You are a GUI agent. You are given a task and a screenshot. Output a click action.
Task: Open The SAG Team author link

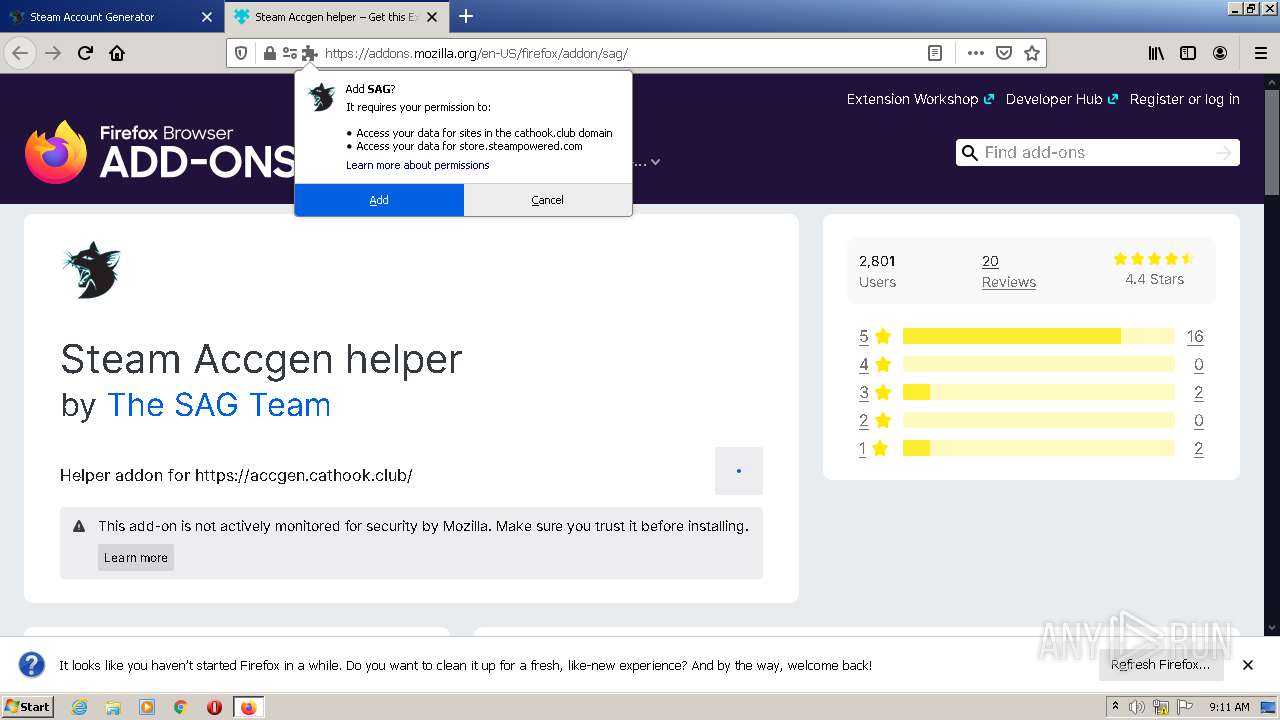tap(218, 405)
